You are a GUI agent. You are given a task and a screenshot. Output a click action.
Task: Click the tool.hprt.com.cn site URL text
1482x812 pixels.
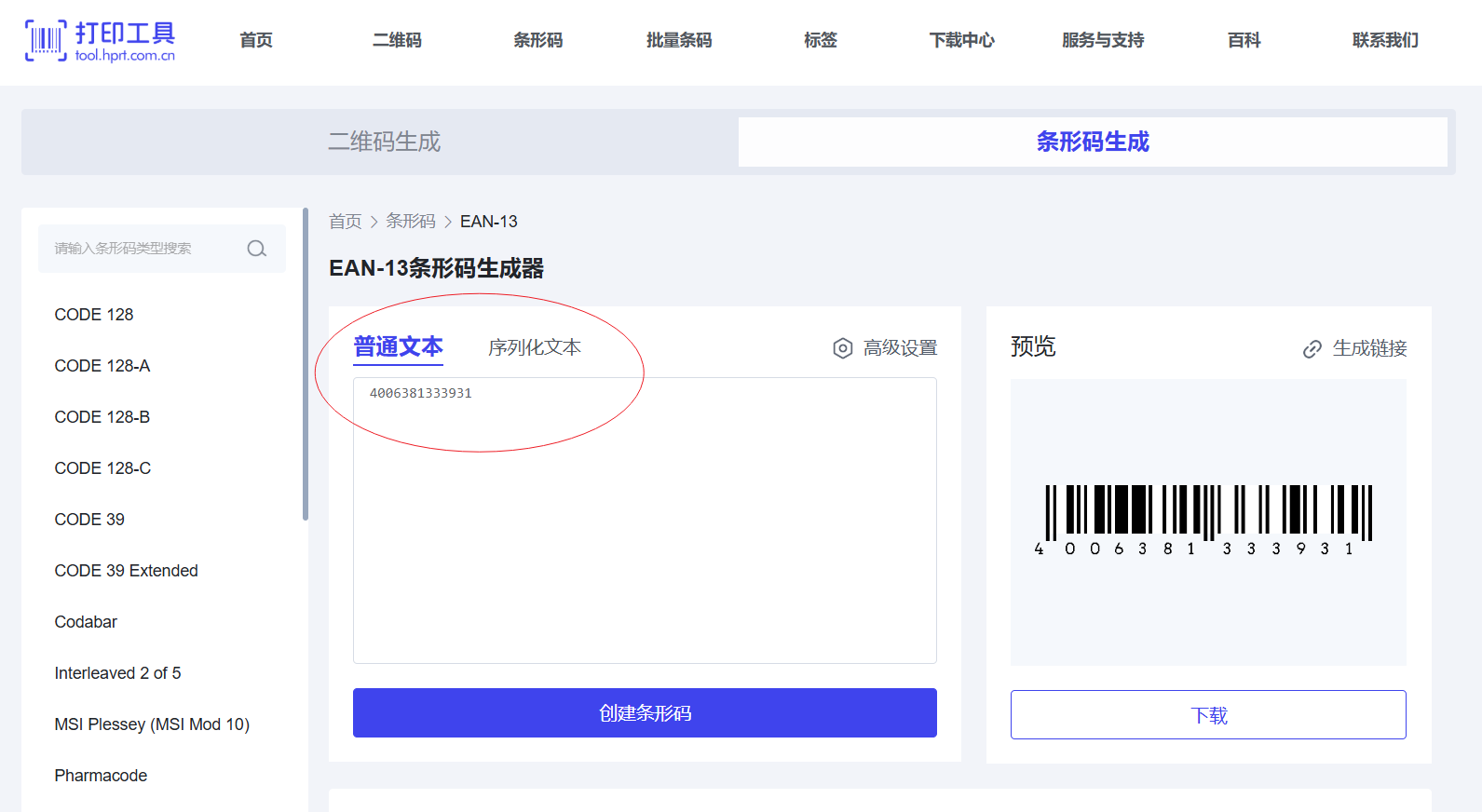click(x=125, y=56)
